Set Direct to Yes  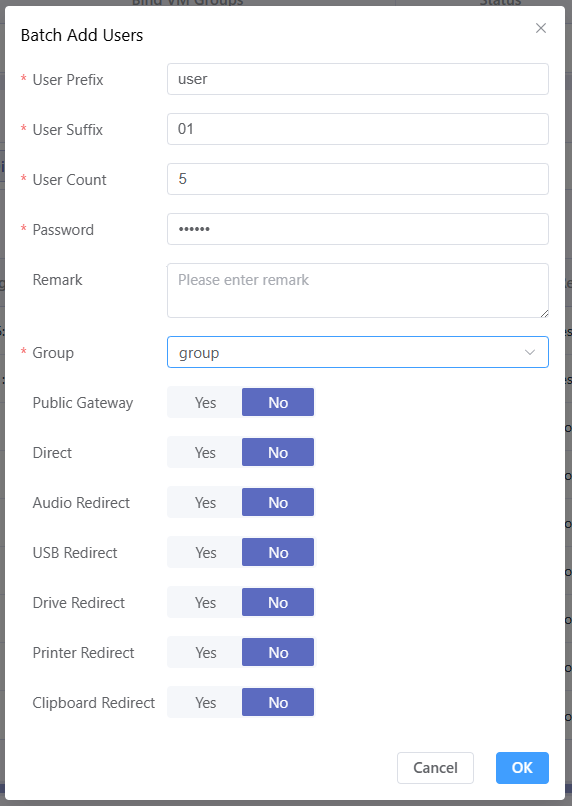click(x=205, y=452)
